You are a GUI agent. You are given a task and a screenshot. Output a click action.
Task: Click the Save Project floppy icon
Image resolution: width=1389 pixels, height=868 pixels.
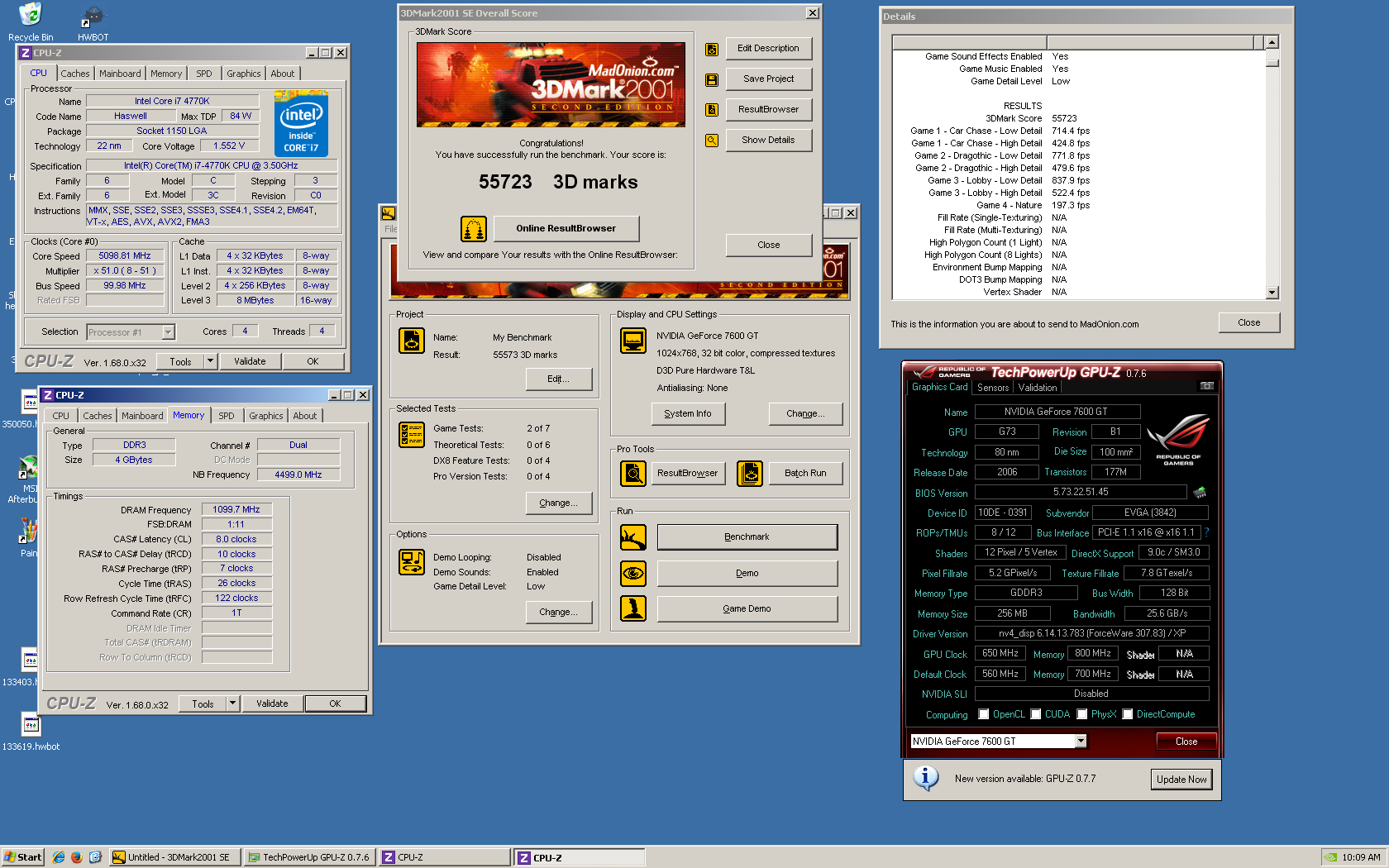tap(711, 80)
